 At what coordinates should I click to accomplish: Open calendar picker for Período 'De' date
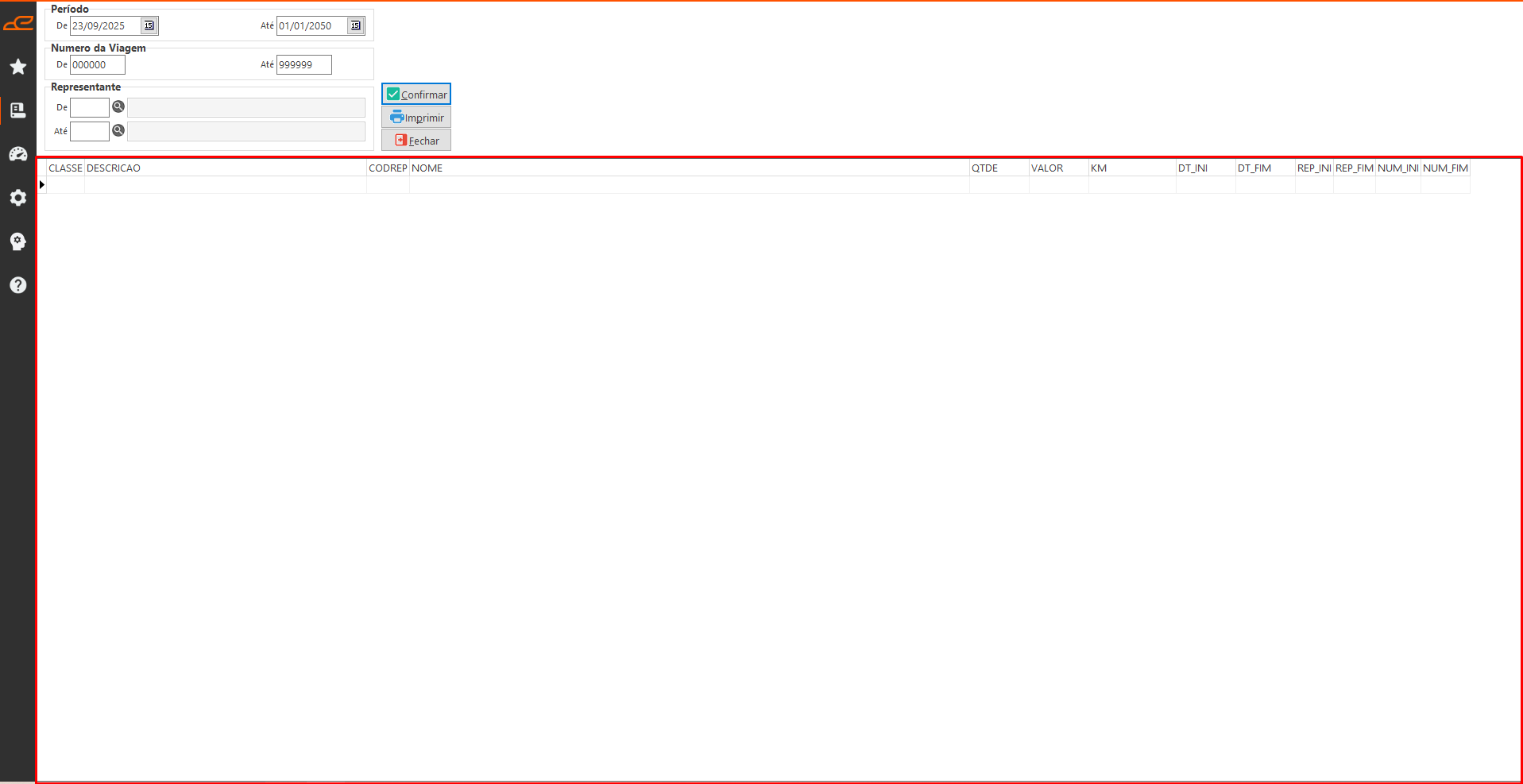pyautogui.click(x=149, y=26)
